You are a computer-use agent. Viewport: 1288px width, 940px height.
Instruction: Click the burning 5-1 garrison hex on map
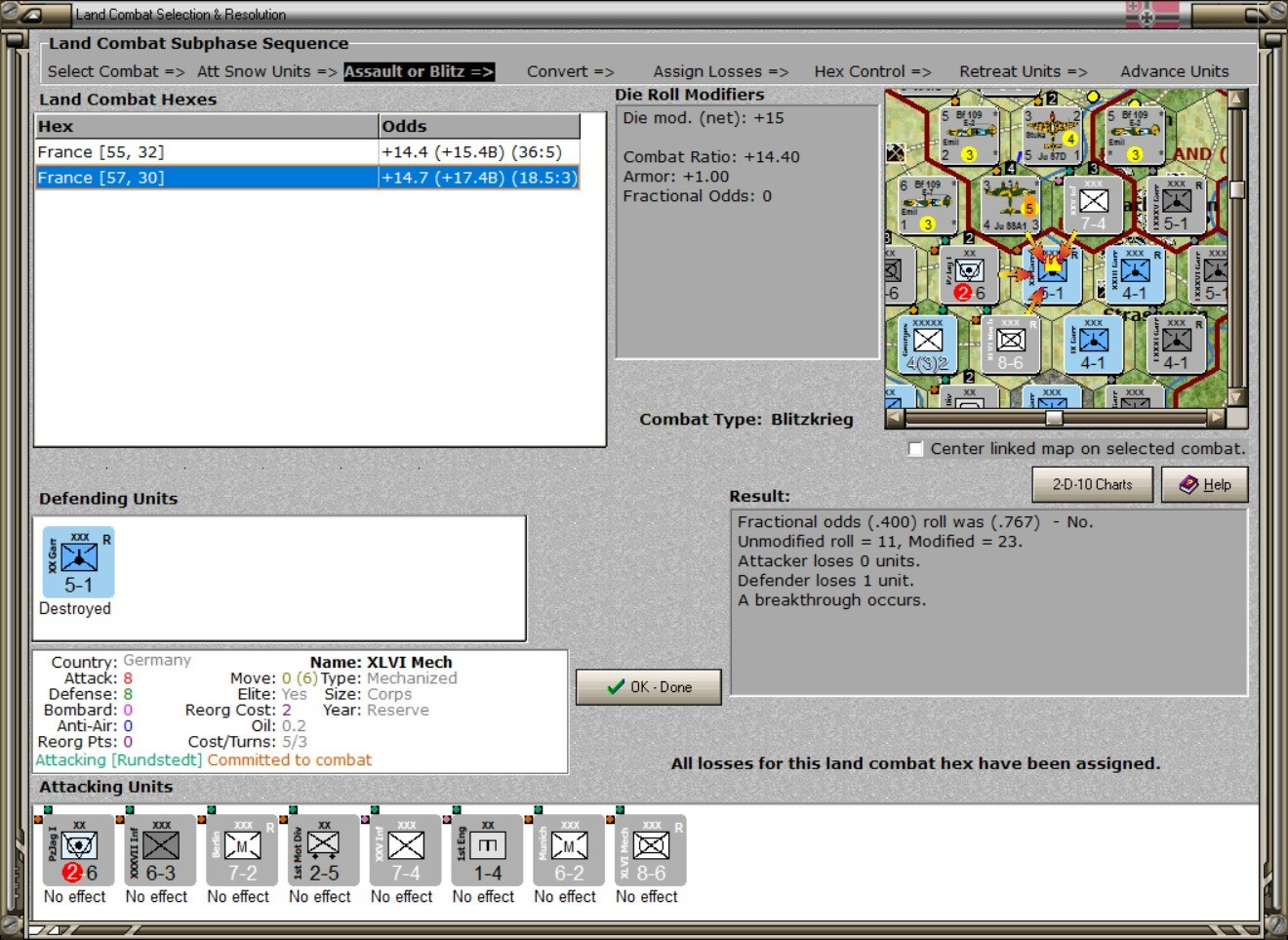[x=1051, y=276]
